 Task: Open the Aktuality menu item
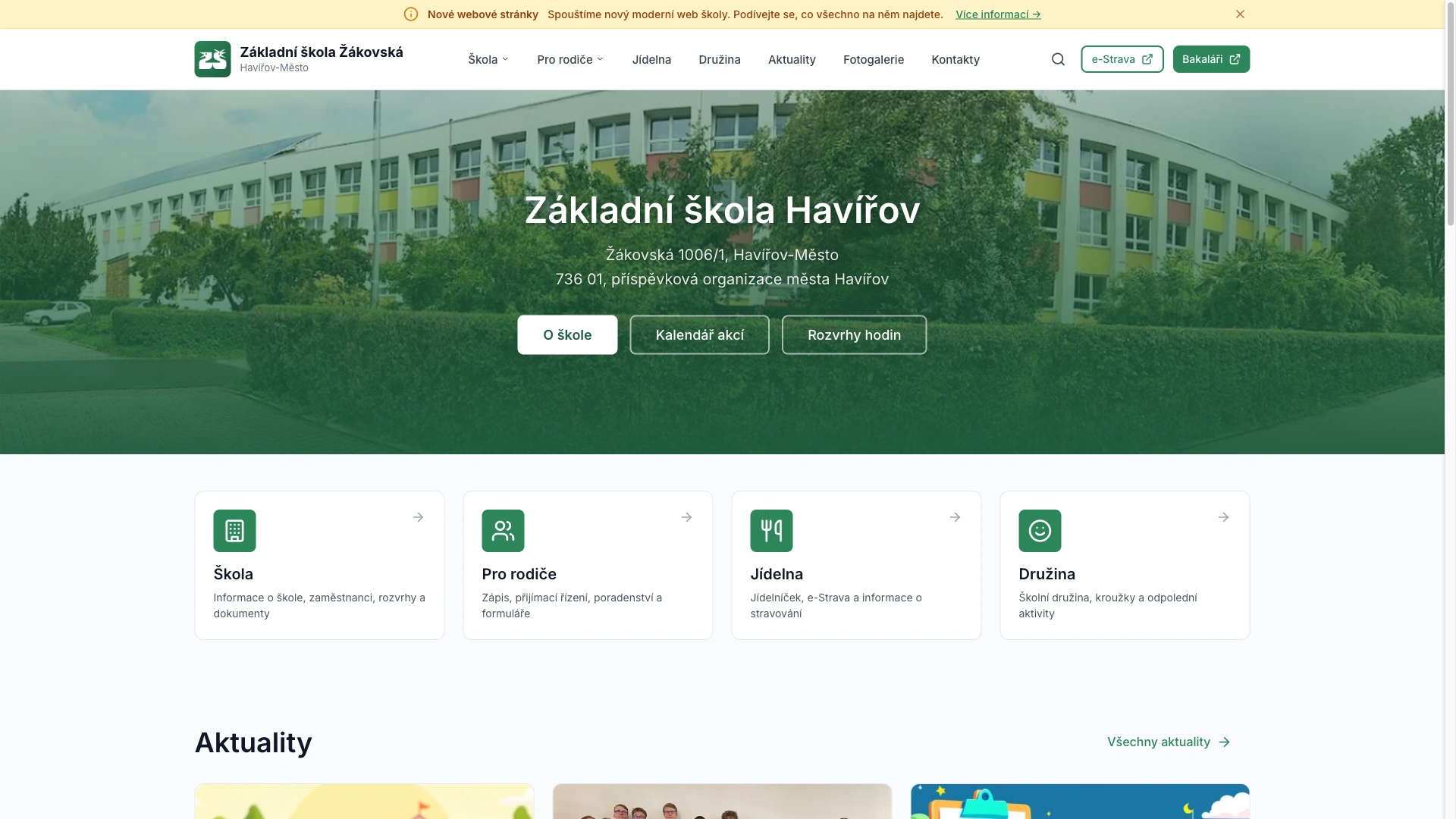792,59
